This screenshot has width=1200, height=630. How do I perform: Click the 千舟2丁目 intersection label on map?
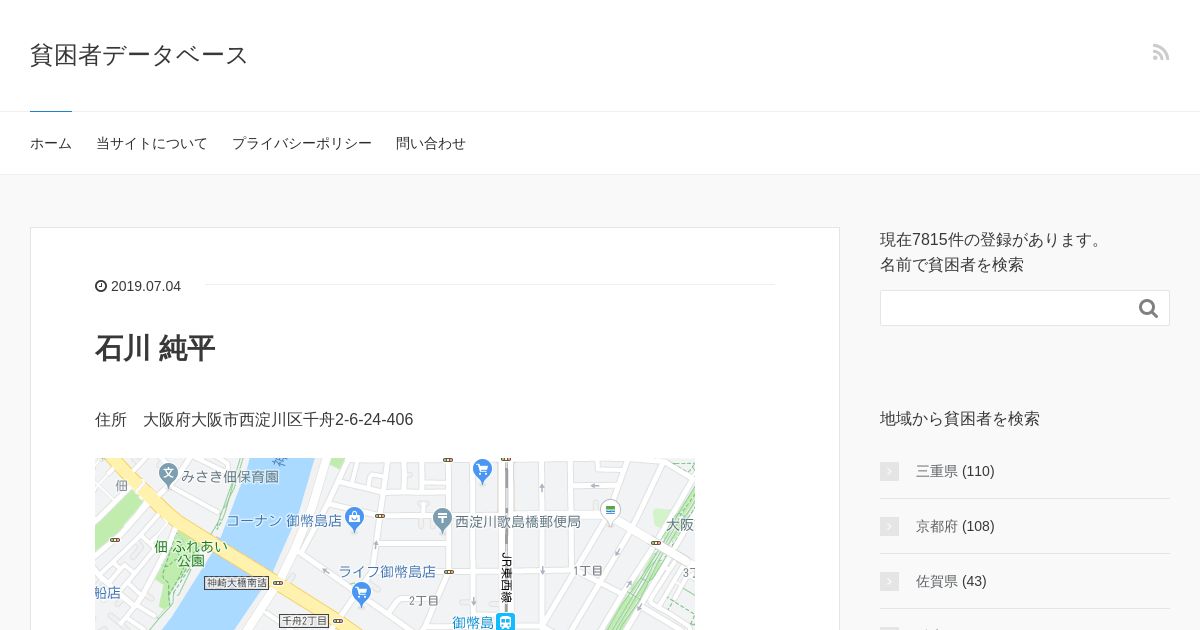pos(304,621)
